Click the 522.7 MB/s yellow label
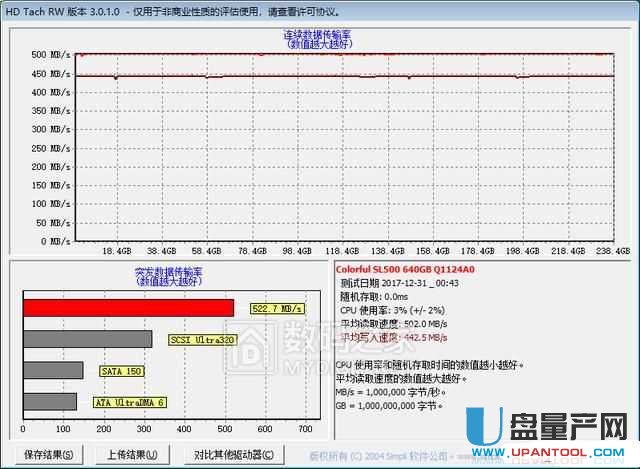This screenshot has width=640, height=469. pos(277,309)
